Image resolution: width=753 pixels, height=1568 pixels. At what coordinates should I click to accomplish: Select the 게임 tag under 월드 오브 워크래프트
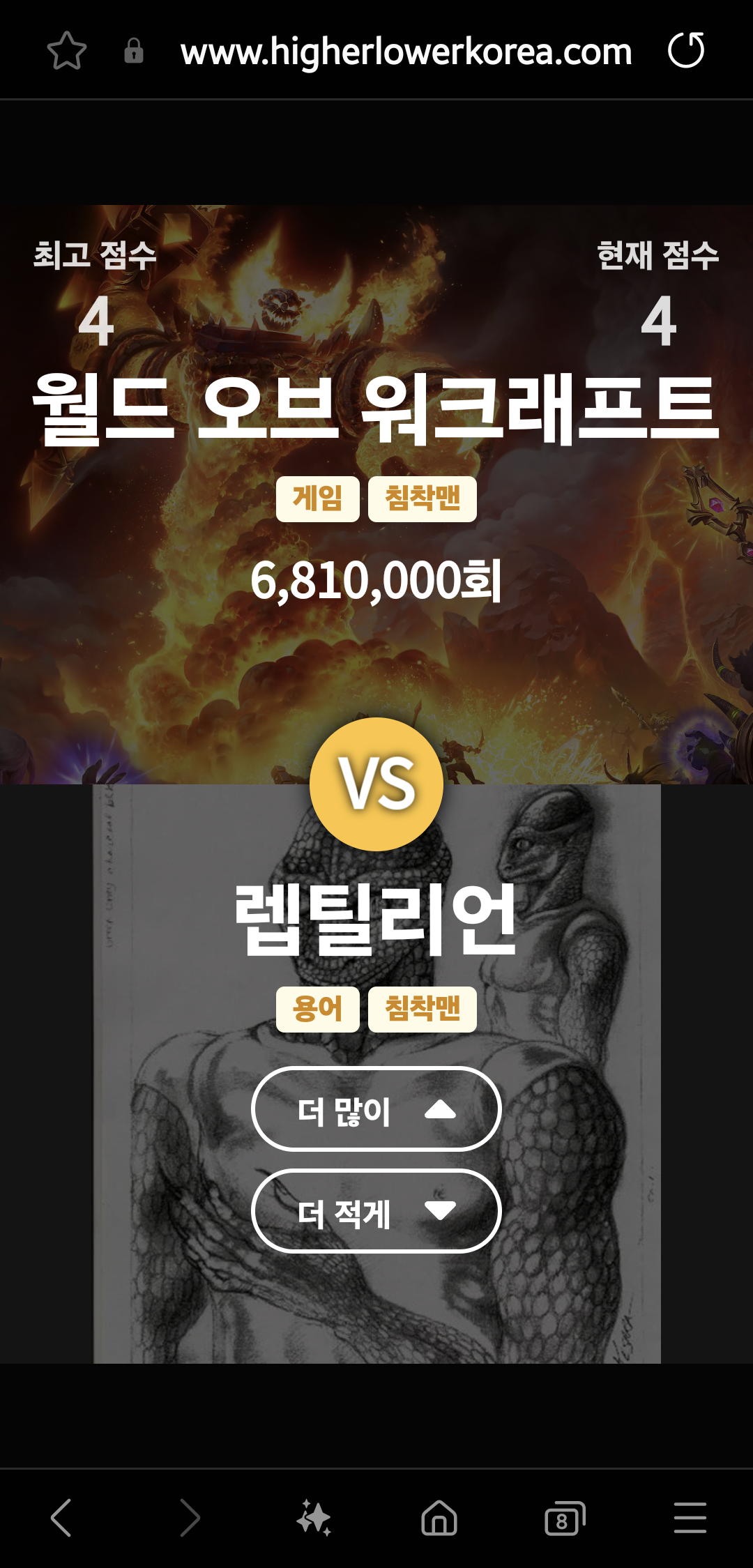pos(318,499)
